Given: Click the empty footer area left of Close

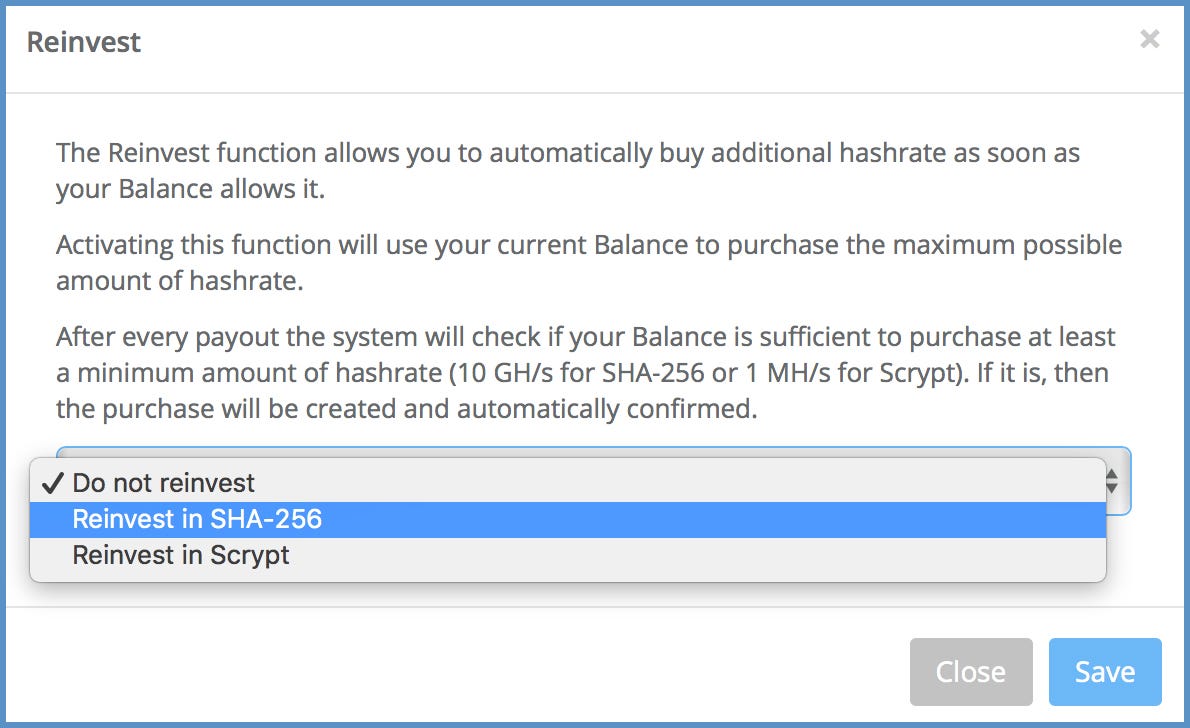Looking at the screenshot, I should click(x=455, y=672).
